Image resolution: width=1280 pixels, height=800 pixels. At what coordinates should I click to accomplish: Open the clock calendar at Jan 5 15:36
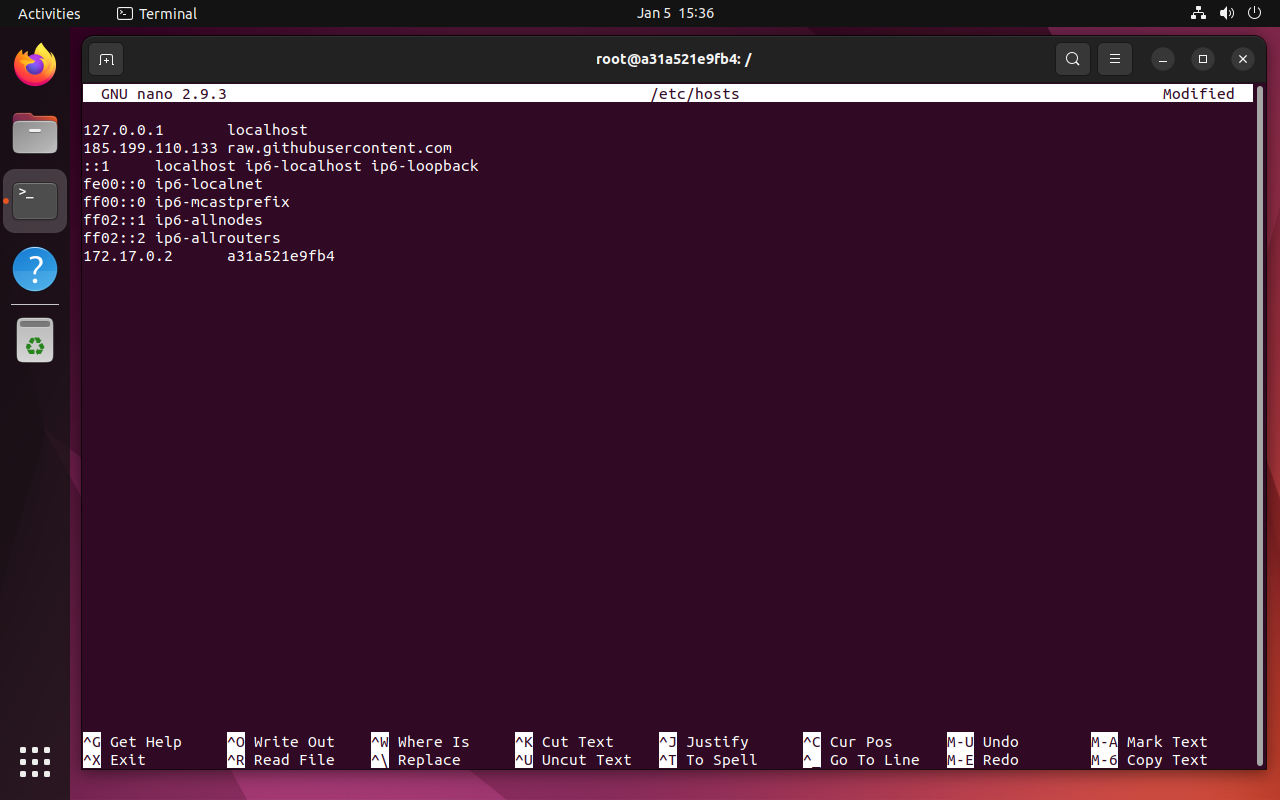(x=675, y=13)
